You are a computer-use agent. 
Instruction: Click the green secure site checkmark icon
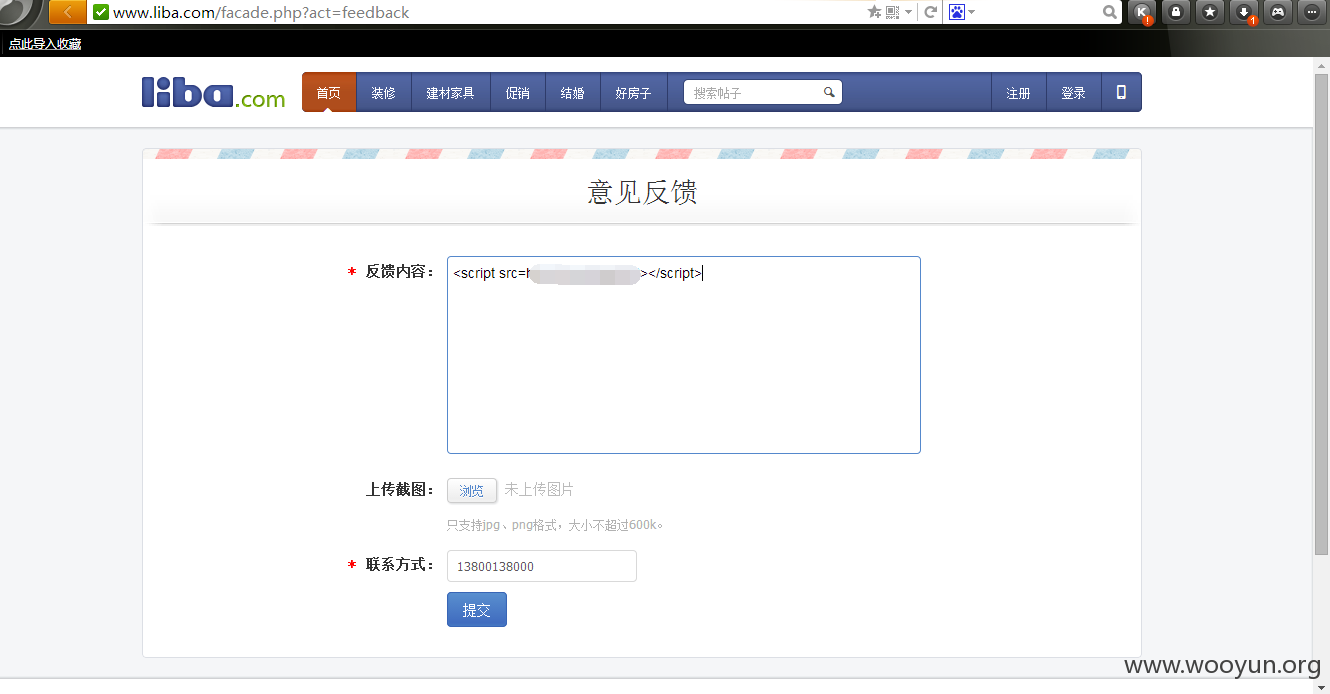click(x=101, y=12)
